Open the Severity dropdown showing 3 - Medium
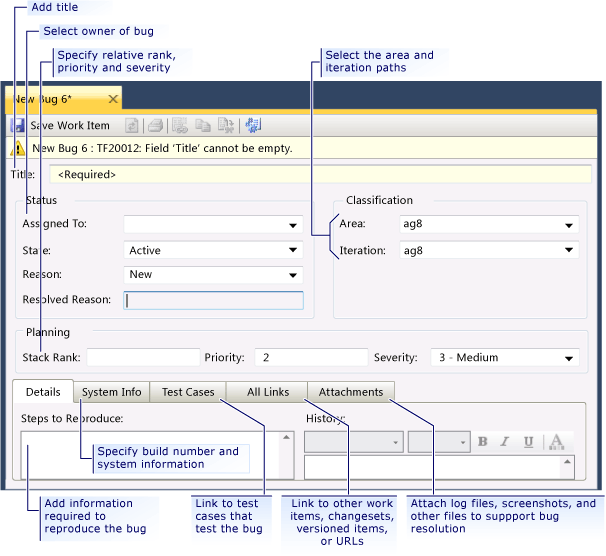Viewport: 606px width, 556px height. tap(505, 357)
